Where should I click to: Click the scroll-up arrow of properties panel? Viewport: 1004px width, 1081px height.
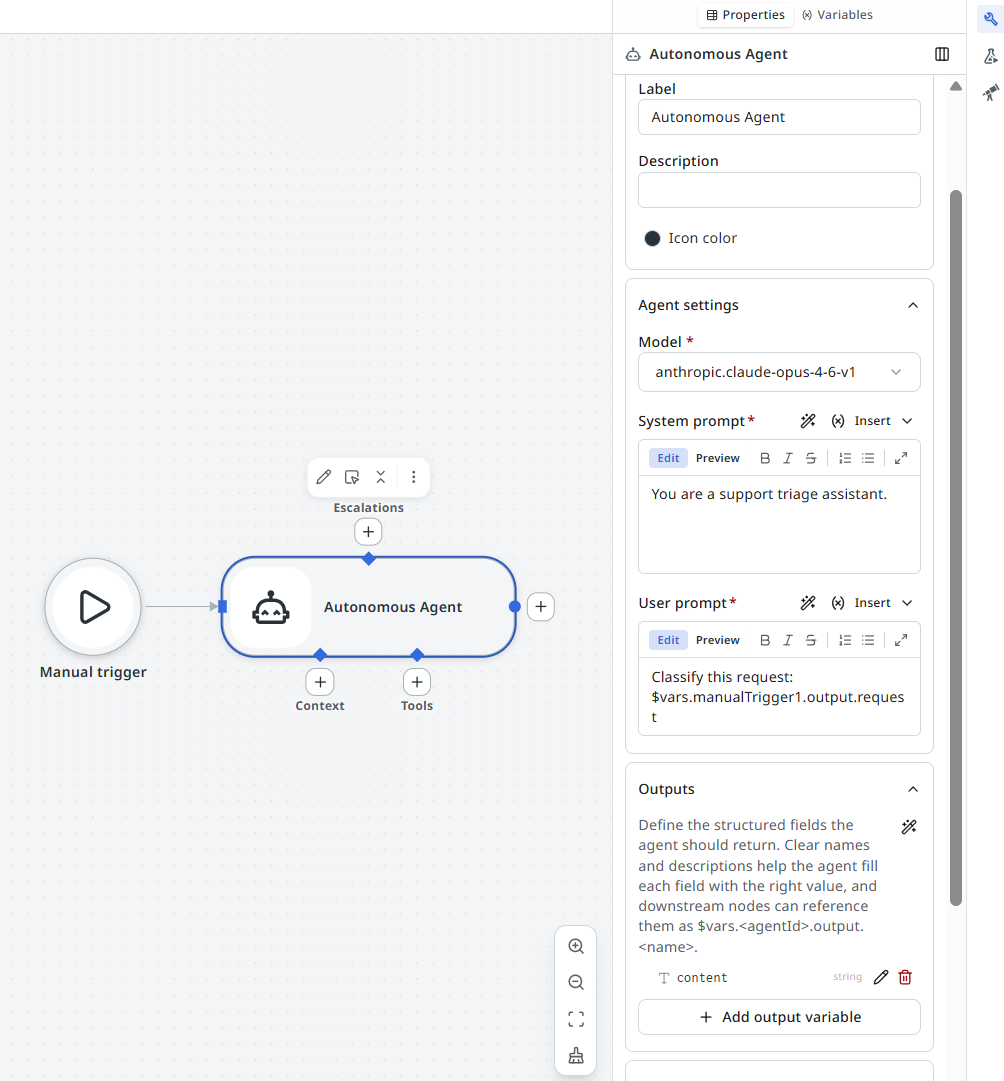click(956, 86)
